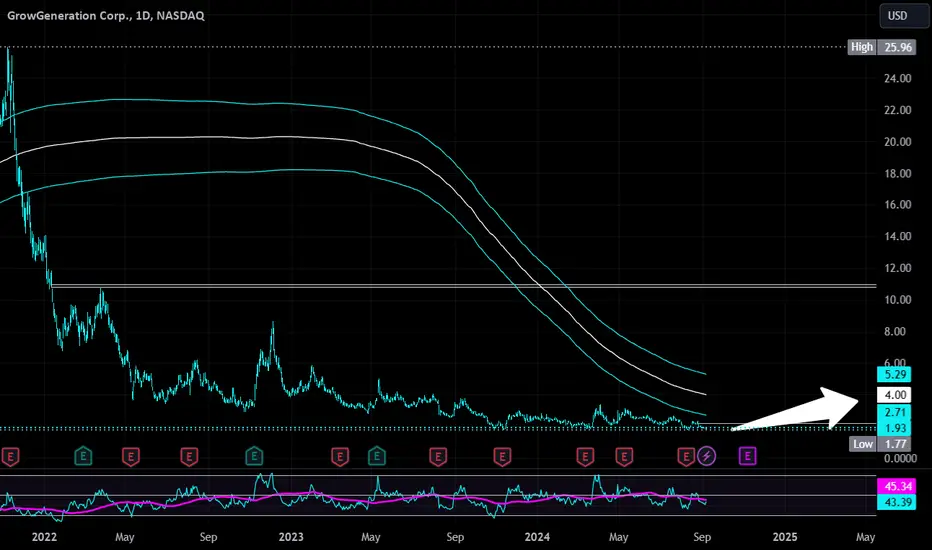Image resolution: width=932 pixels, height=550 pixels.
Task: Click the 20.00 level on the price axis
Action: [x=898, y=142]
